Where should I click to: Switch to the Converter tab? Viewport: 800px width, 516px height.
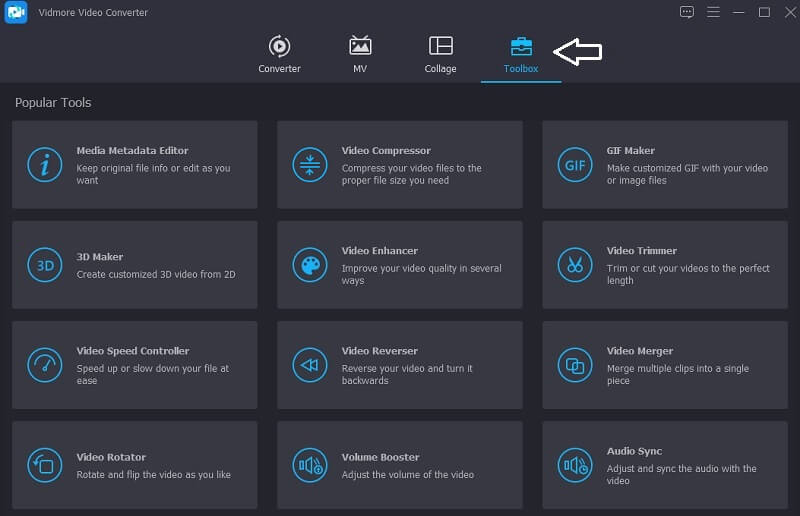coord(279,54)
